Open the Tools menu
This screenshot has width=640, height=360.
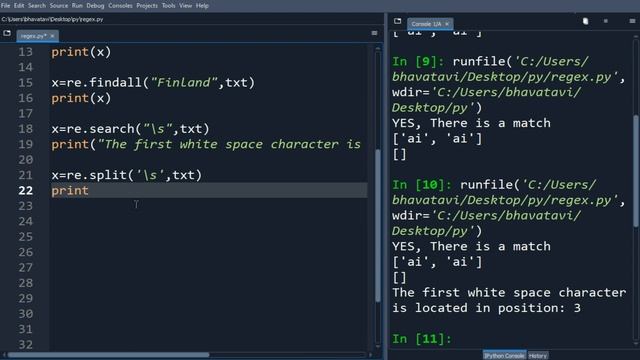pyautogui.click(x=168, y=6)
